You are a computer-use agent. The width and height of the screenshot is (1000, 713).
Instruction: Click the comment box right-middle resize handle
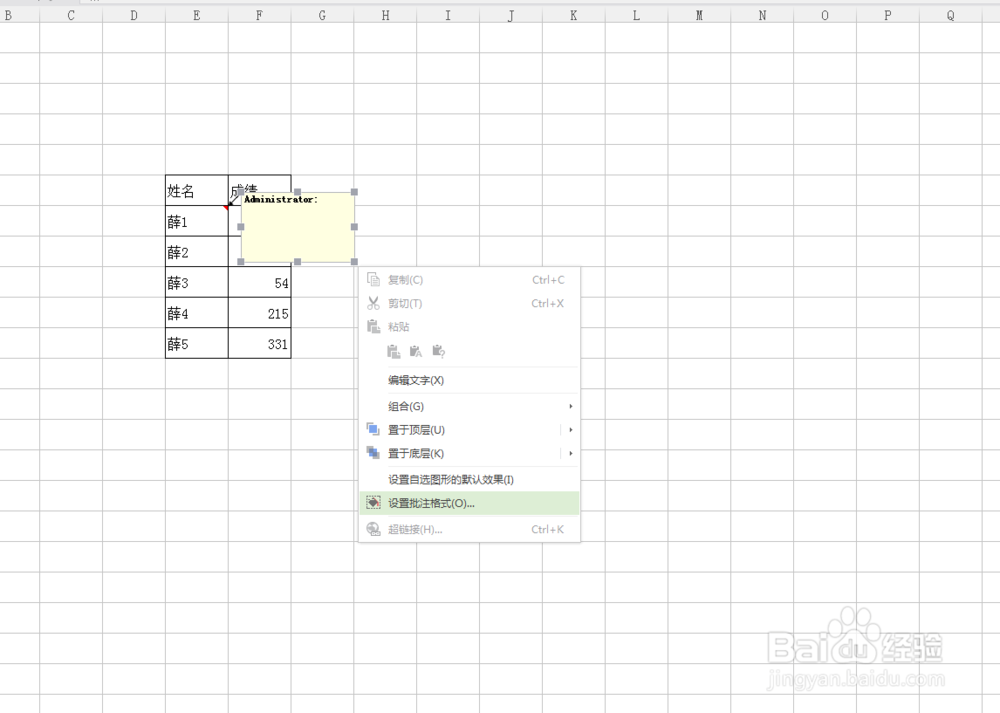(x=355, y=226)
